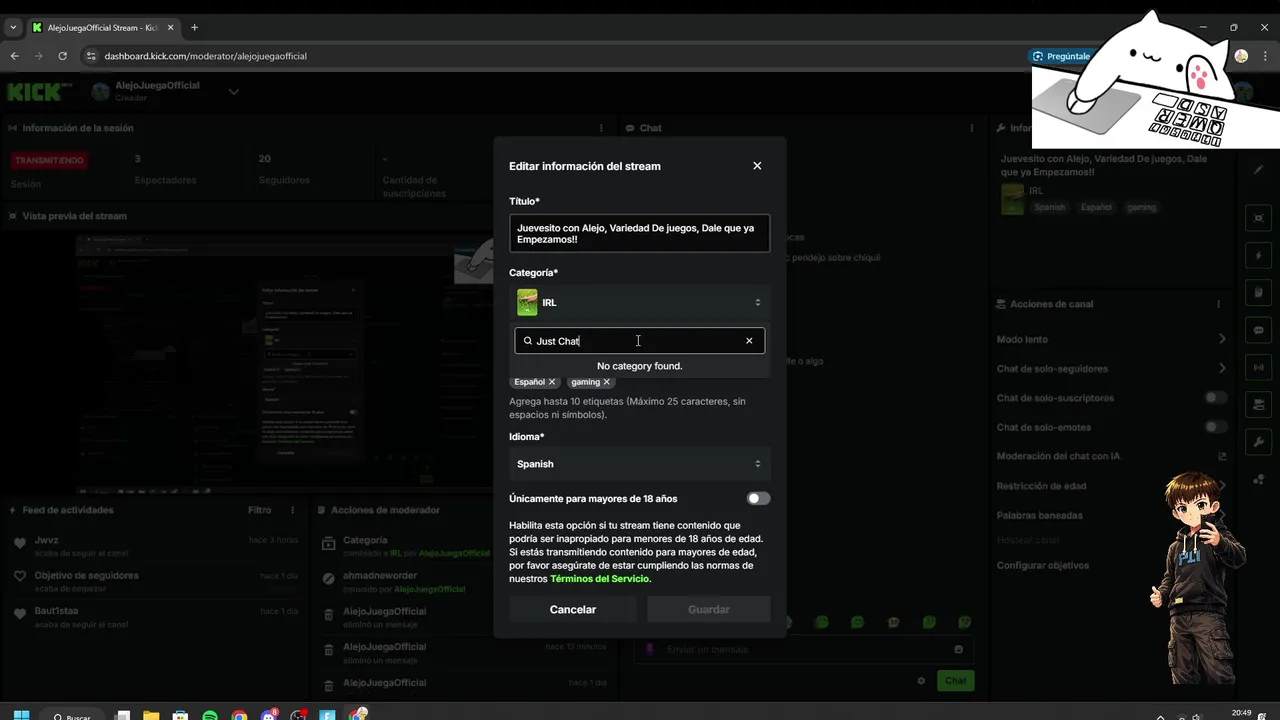1280x720 pixels.
Task: Click the heart icon beside Baut1staa
Action: coord(19,615)
